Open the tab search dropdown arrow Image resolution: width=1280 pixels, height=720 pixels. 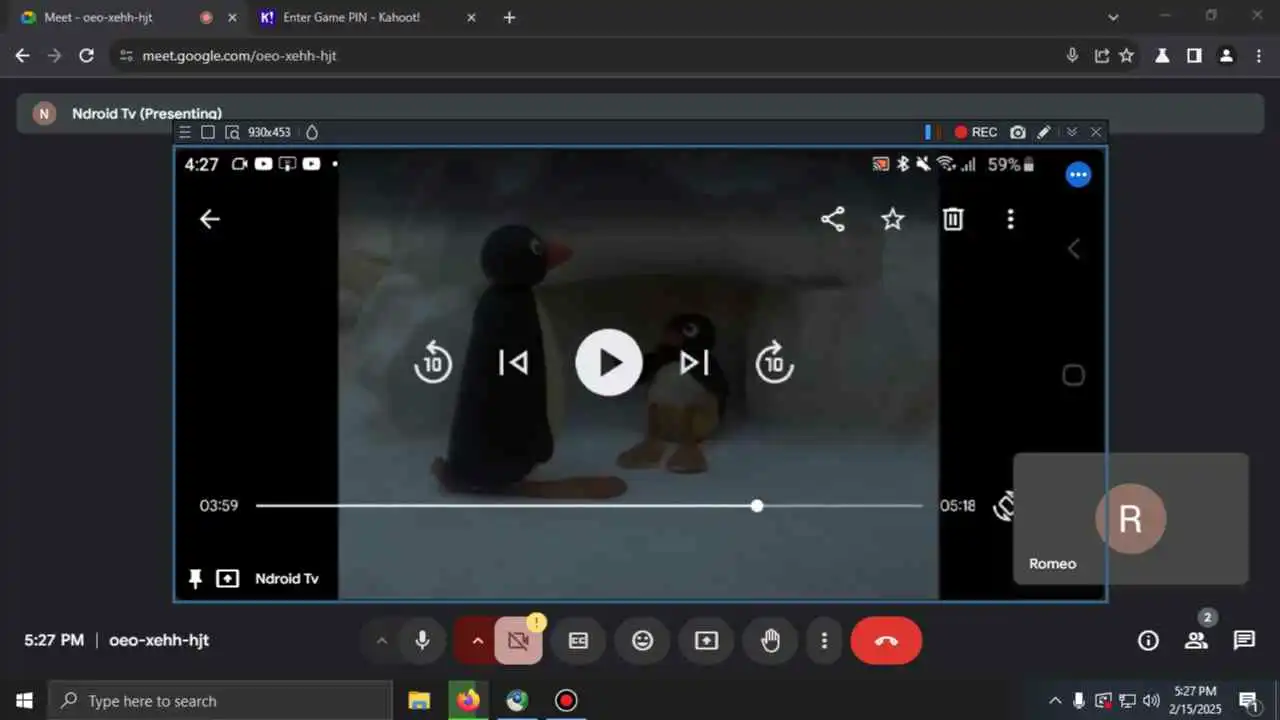[1113, 17]
